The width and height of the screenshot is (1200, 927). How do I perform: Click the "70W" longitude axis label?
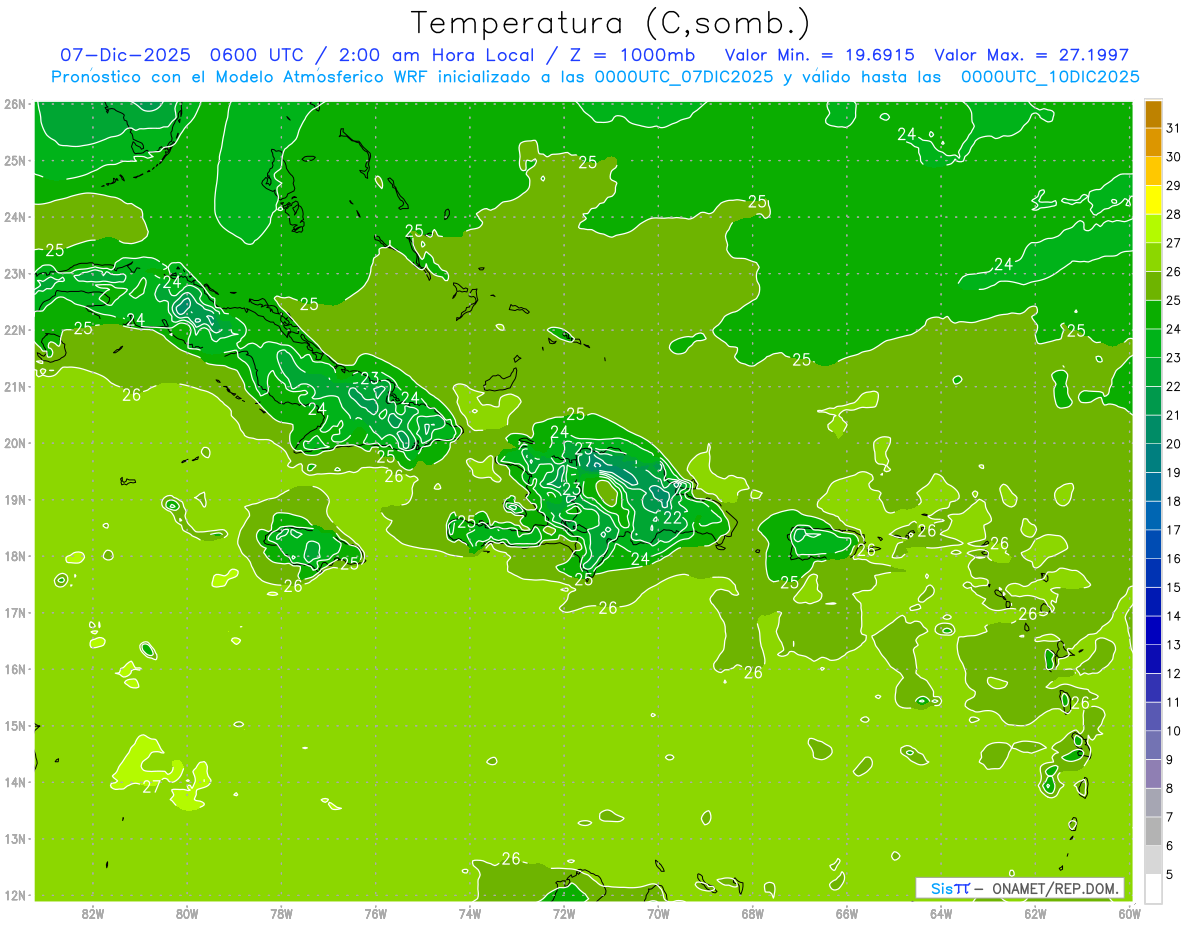(x=658, y=913)
